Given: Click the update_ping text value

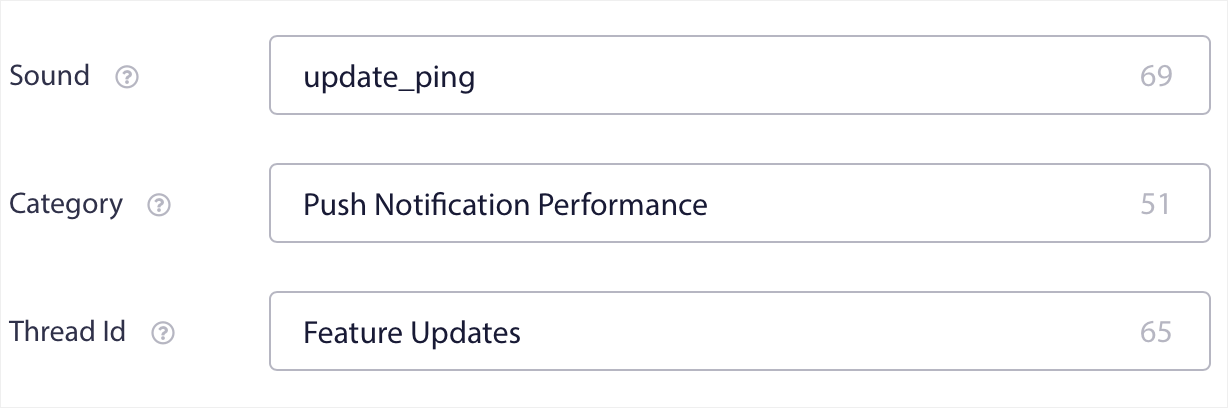Looking at the screenshot, I should tap(389, 77).
